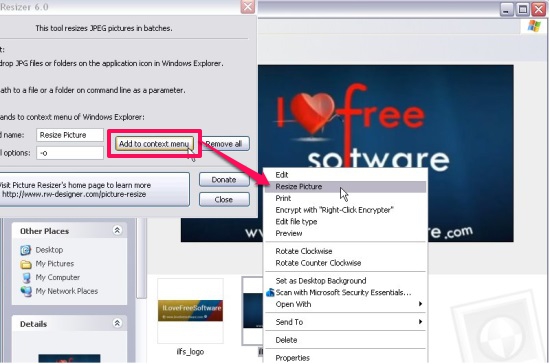The image size is (550, 364).
Task: Click Scan with Microsoft Security Essentials entry
Action: click(x=346, y=292)
